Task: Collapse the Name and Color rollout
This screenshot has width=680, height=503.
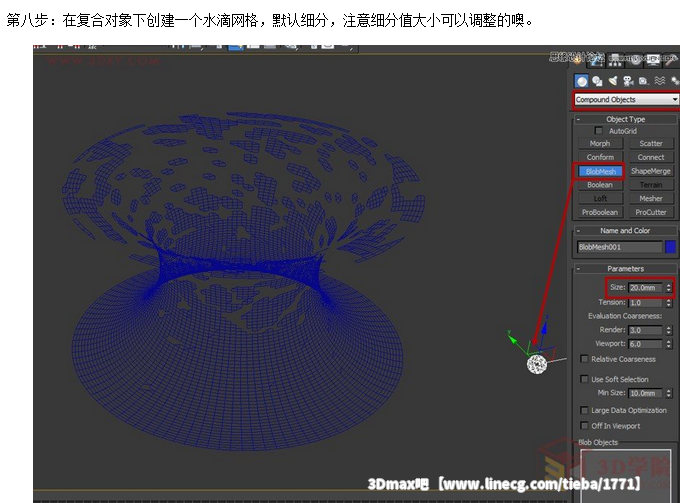Action: (x=625, y=230)
